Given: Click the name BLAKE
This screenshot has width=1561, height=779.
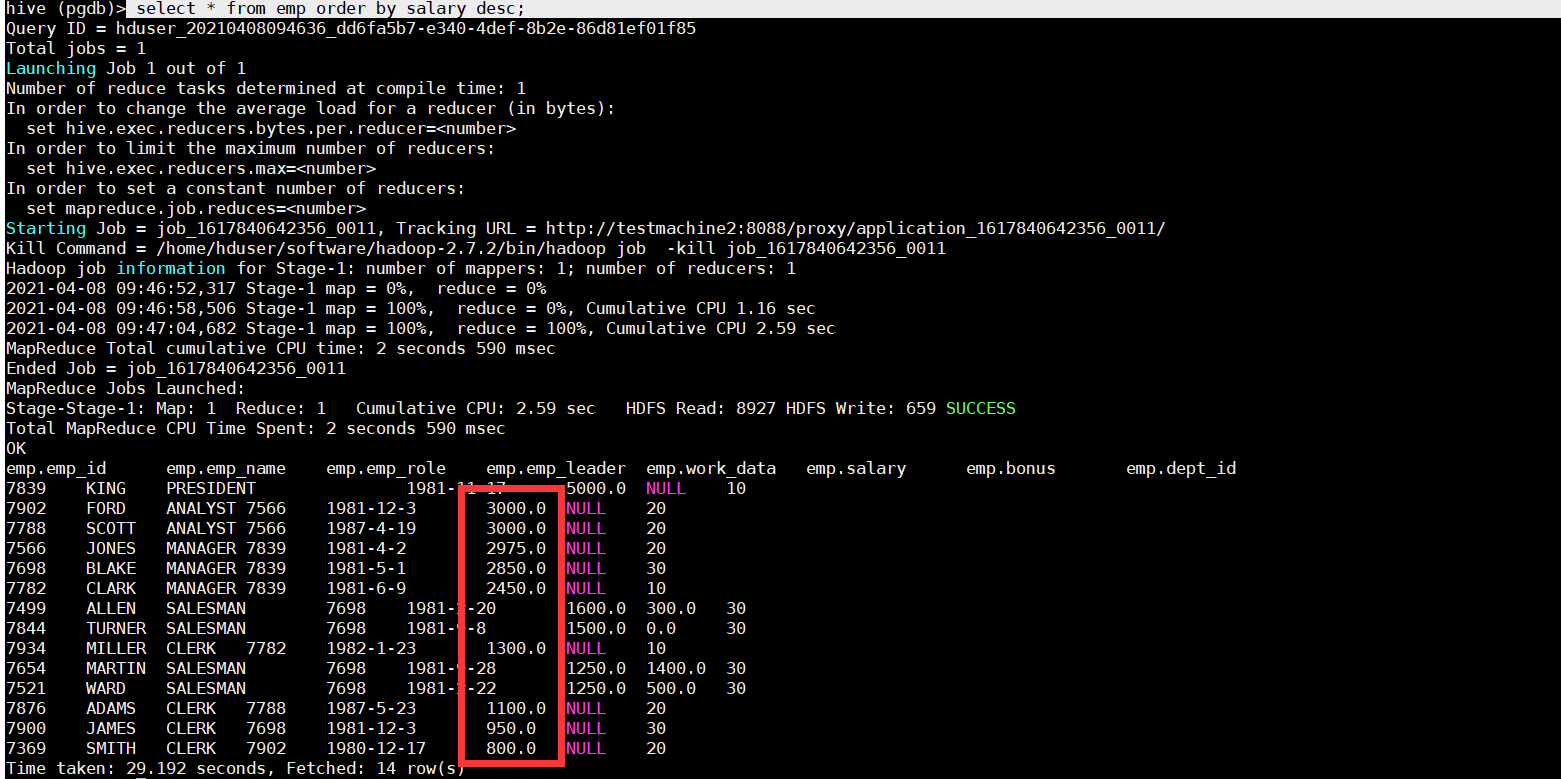Looking at the screenshot, I should pos(111,568).
